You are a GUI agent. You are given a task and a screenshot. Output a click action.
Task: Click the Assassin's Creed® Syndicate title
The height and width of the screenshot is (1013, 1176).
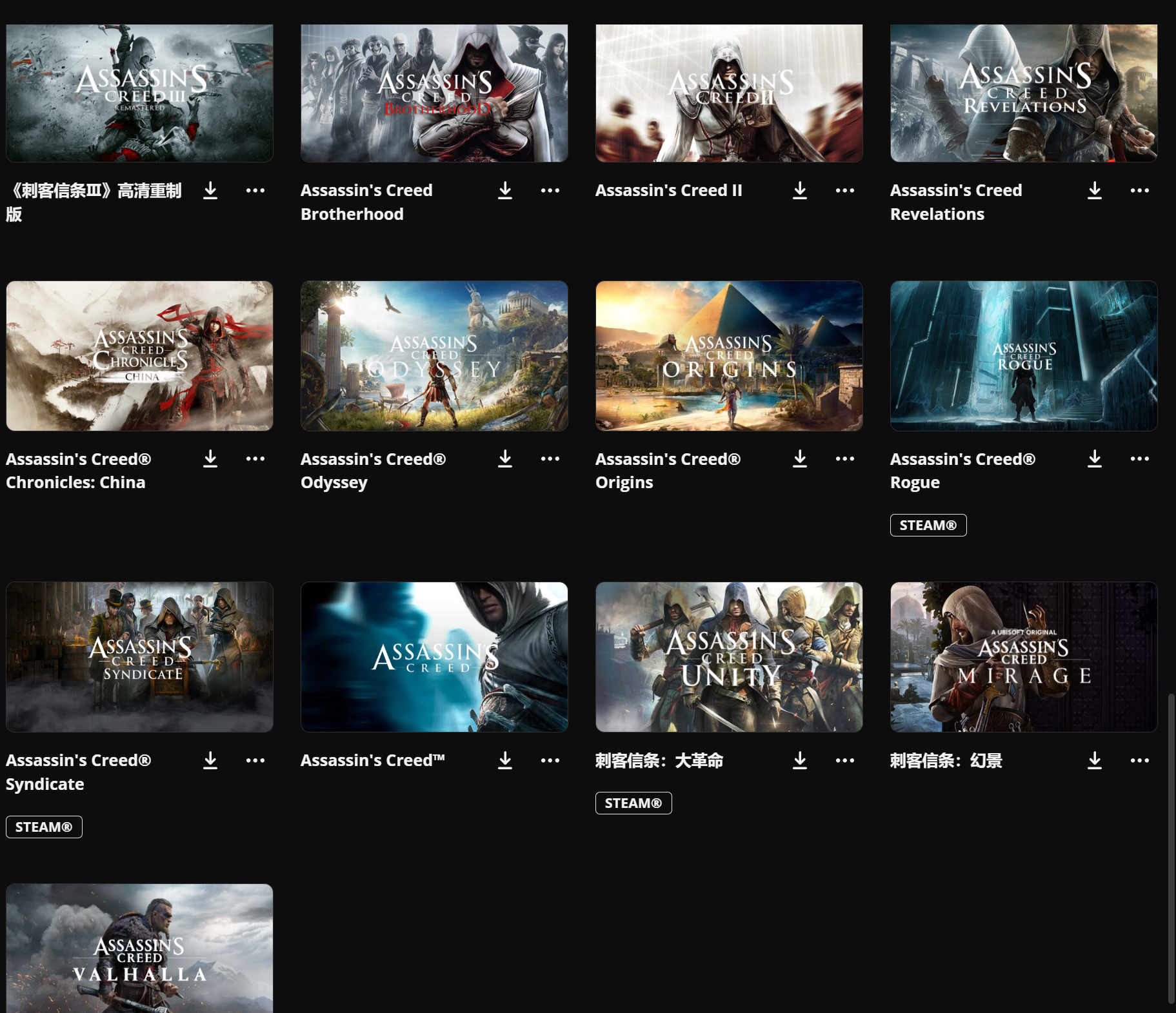tap(79, 772)
